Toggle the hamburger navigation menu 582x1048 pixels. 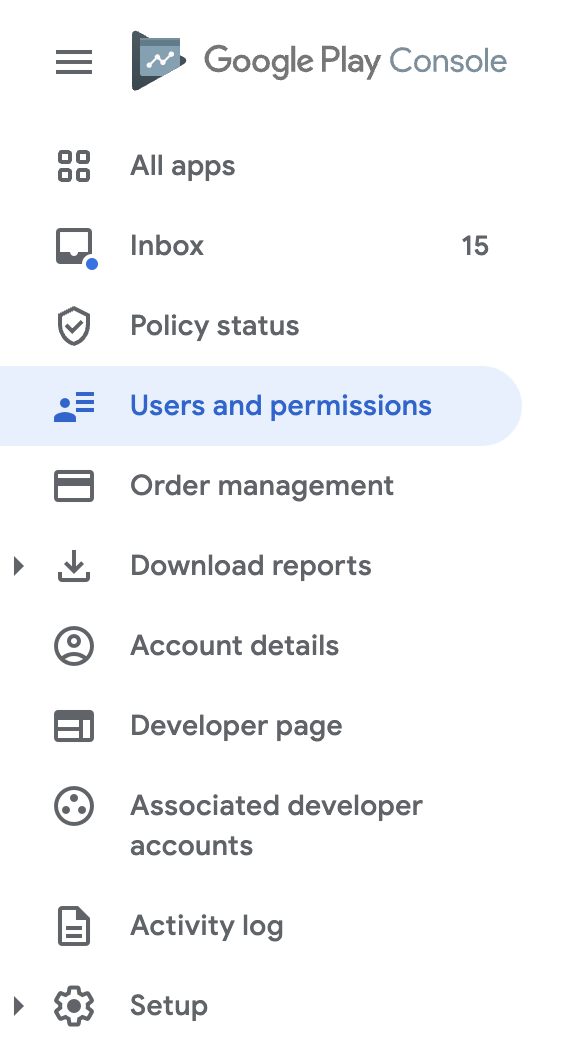point(74,61)
